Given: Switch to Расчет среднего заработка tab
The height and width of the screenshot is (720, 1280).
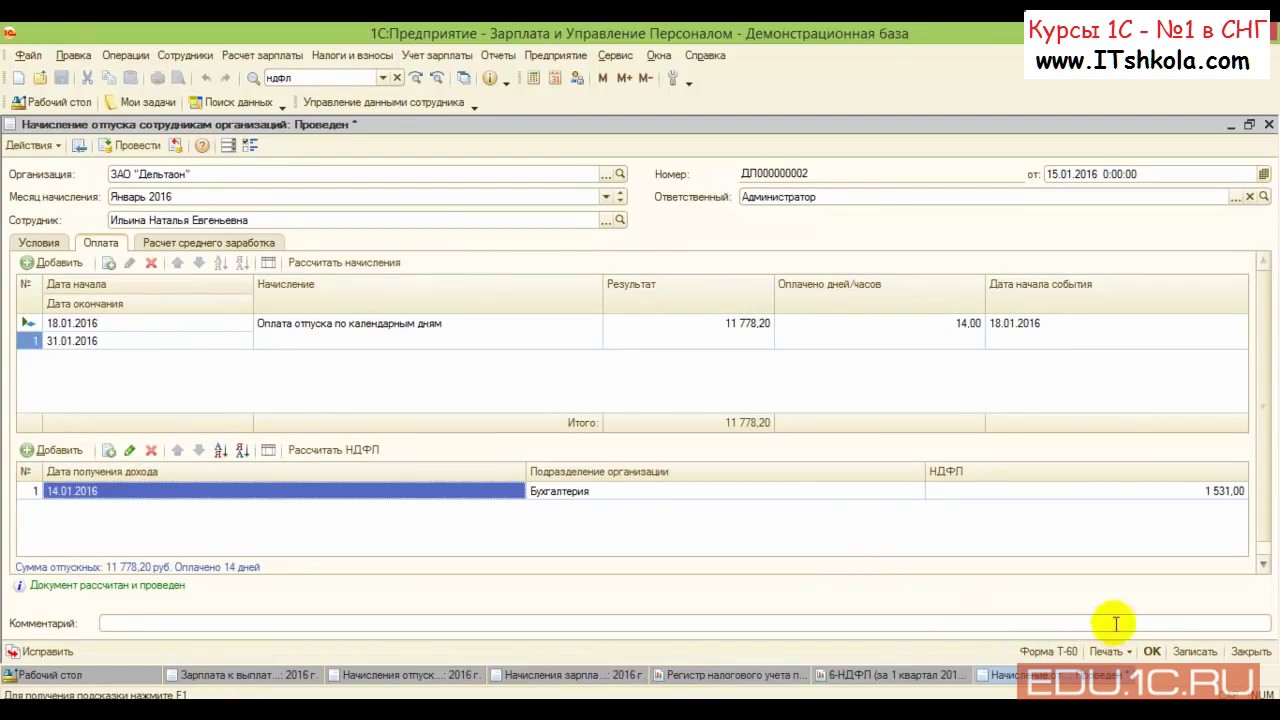Looking at the screenshot, I should click(x=208, y=243).
